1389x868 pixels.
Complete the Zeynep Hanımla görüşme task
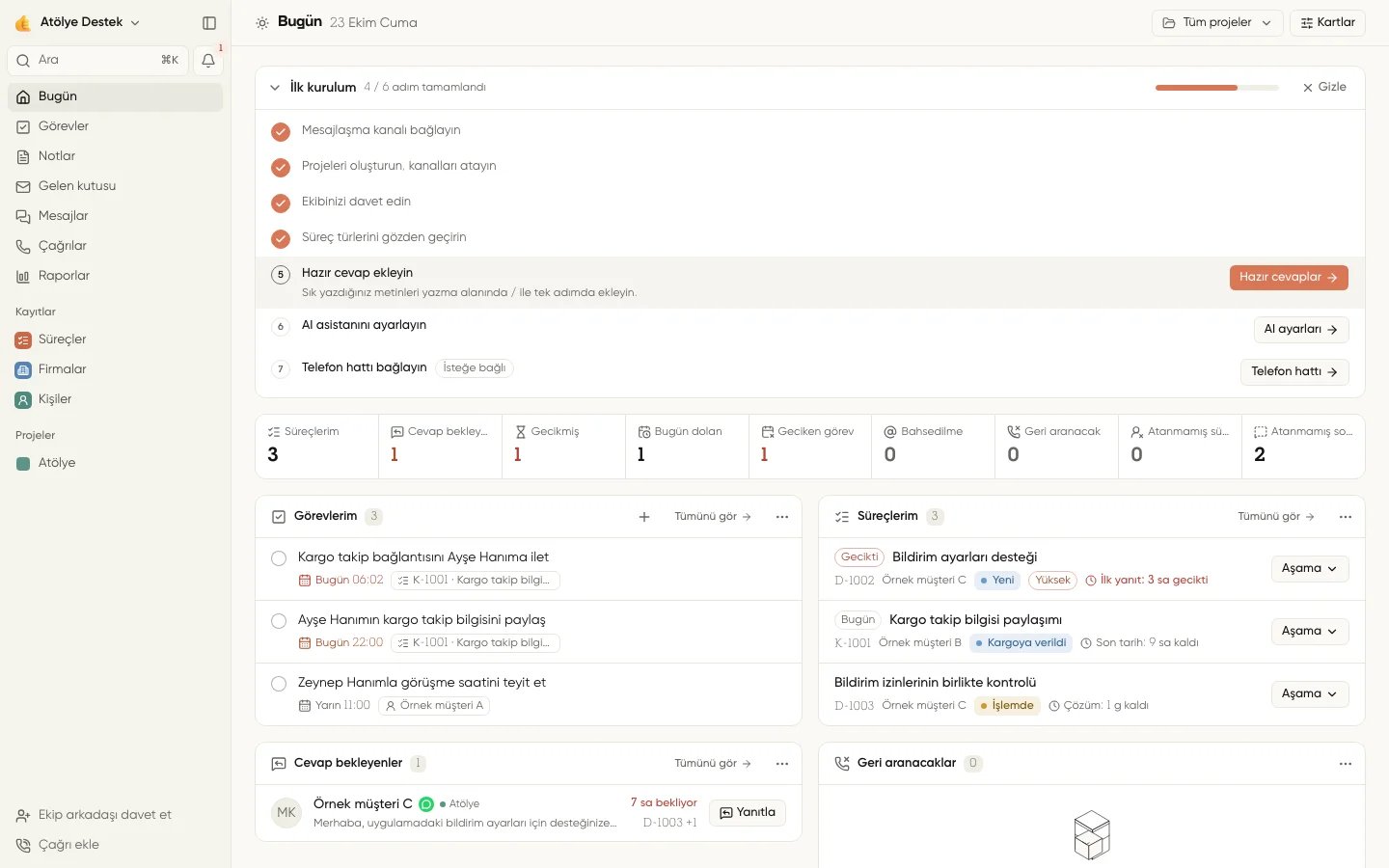click(279, 684)
